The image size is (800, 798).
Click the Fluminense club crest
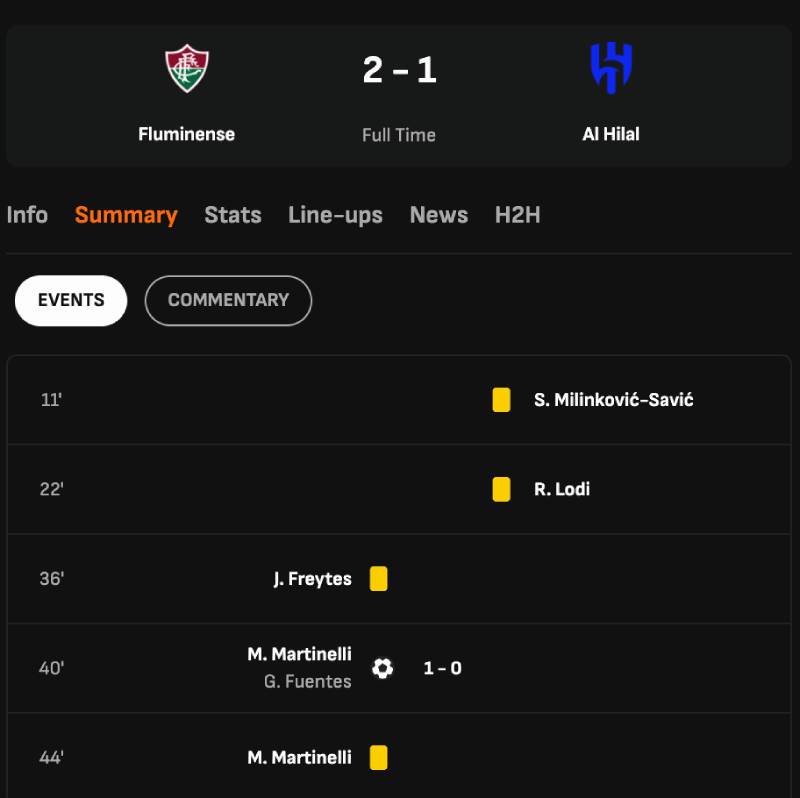187,69
